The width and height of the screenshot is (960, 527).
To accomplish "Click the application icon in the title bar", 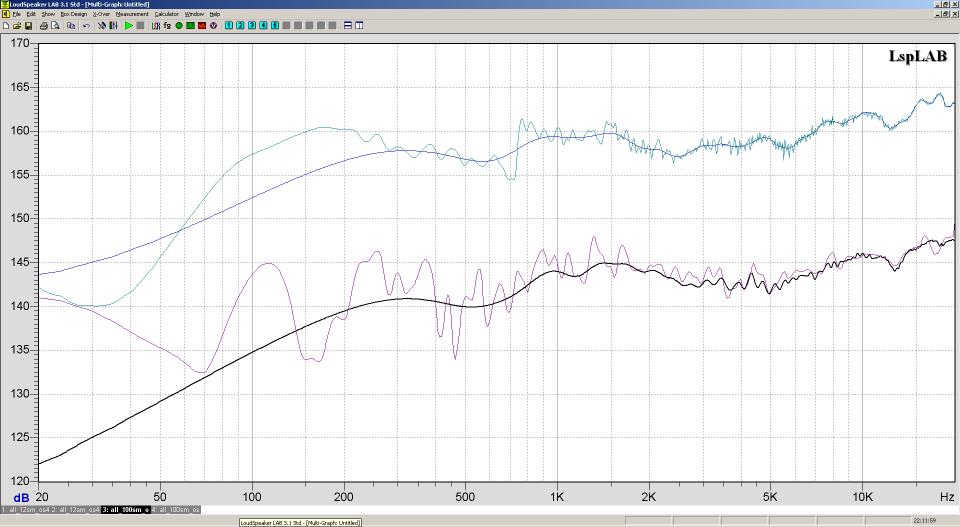I will [5, 4].
